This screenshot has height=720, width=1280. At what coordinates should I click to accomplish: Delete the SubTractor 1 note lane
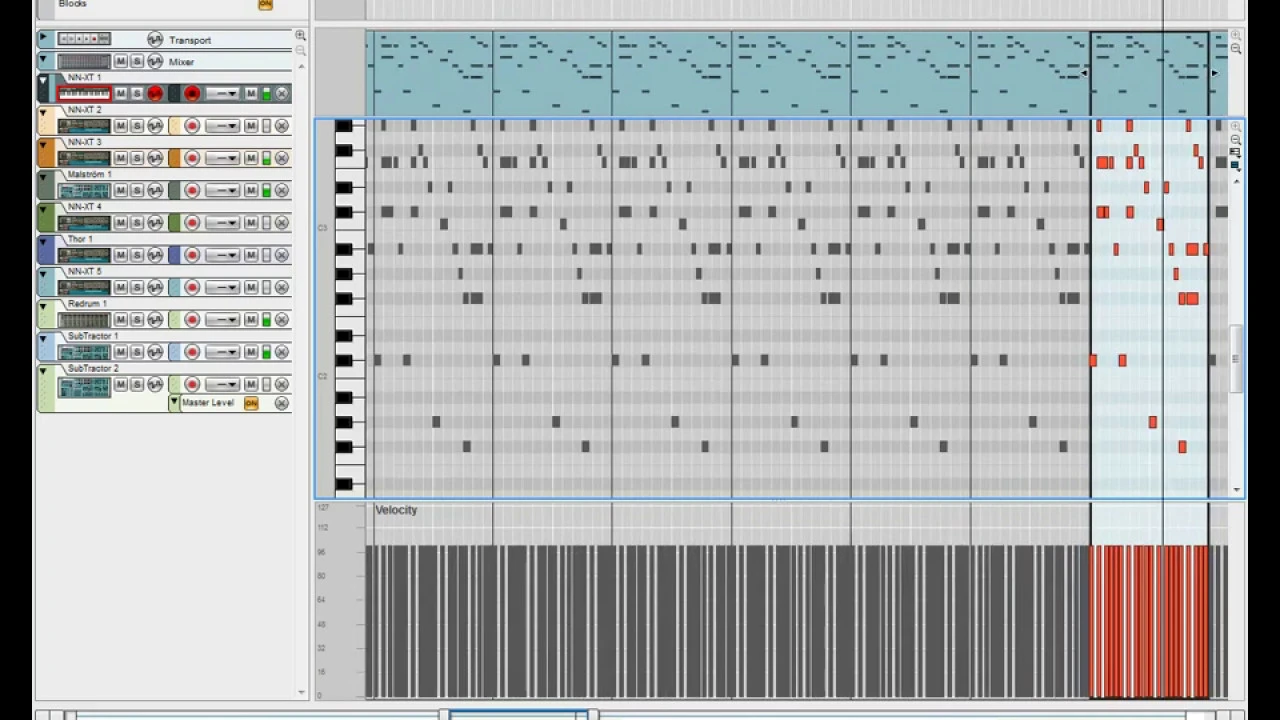point(282,352)
